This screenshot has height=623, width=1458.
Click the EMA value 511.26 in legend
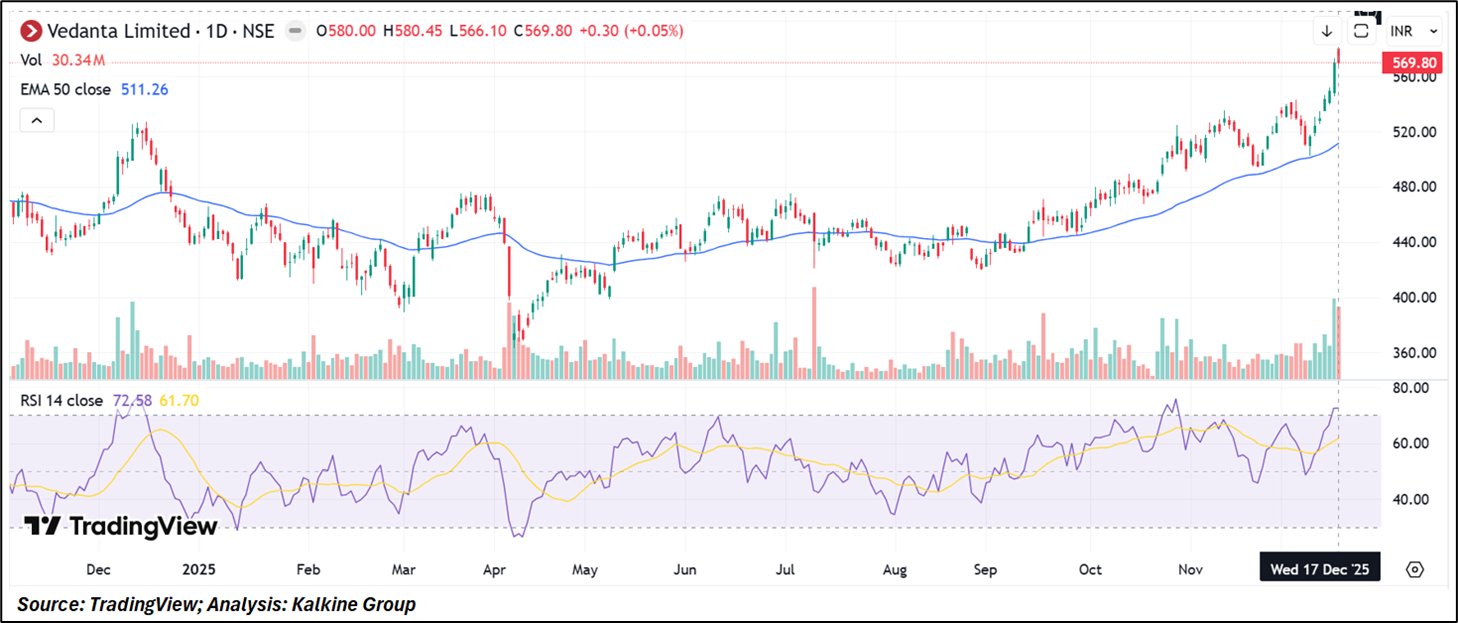[145, 90]
